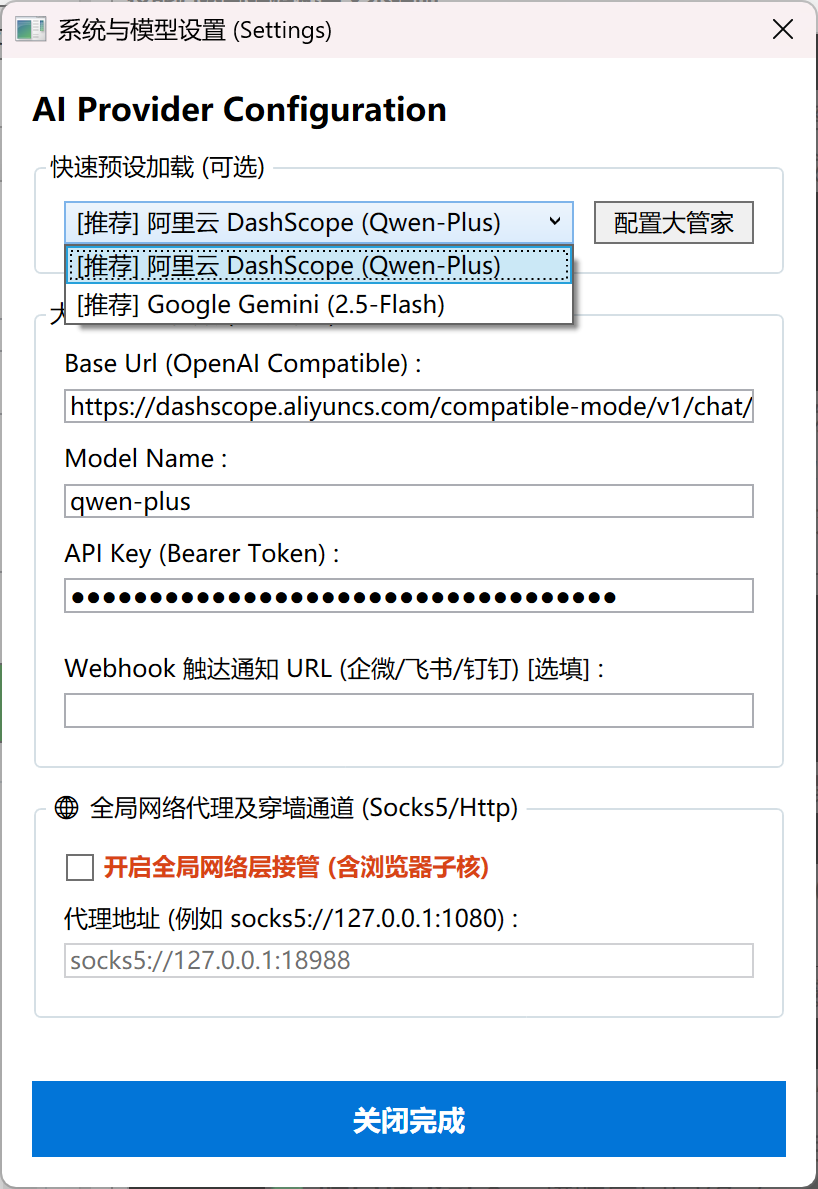Select the masked API Key field
The height and width of the screenshot is (1189, 818).
tap(408, 597)
